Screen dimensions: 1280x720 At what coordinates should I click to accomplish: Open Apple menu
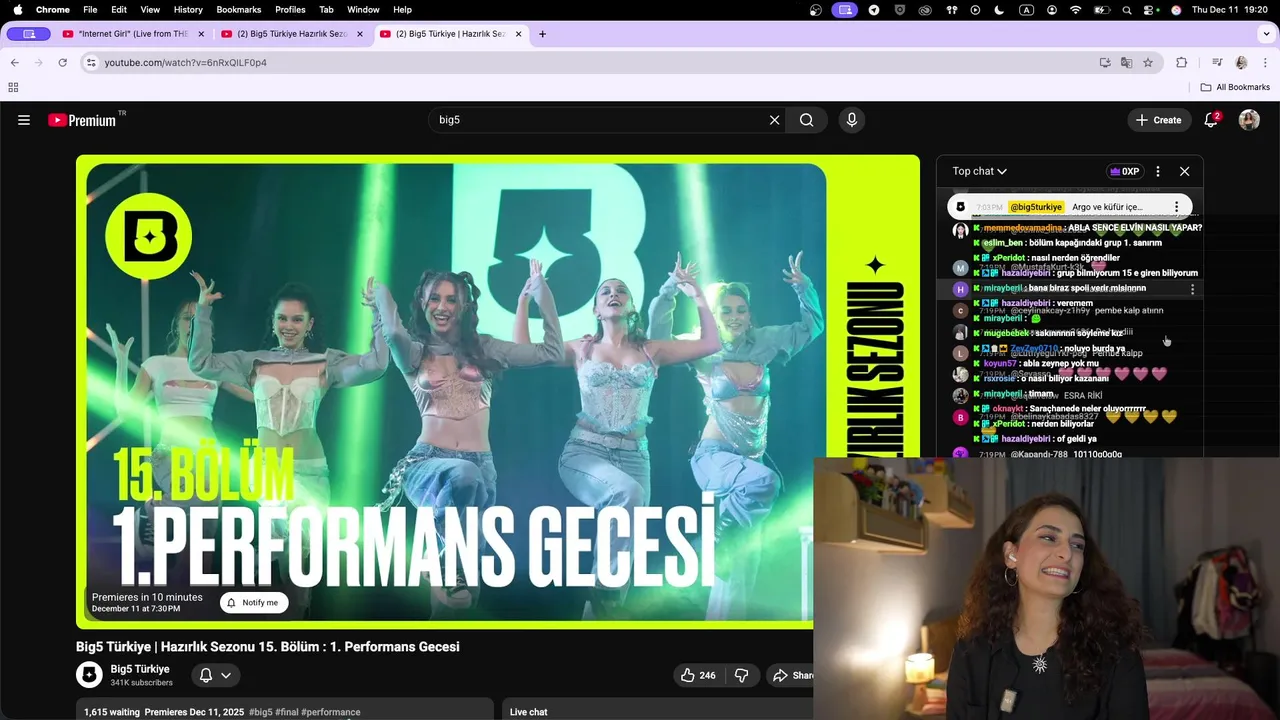coord(17,9)
